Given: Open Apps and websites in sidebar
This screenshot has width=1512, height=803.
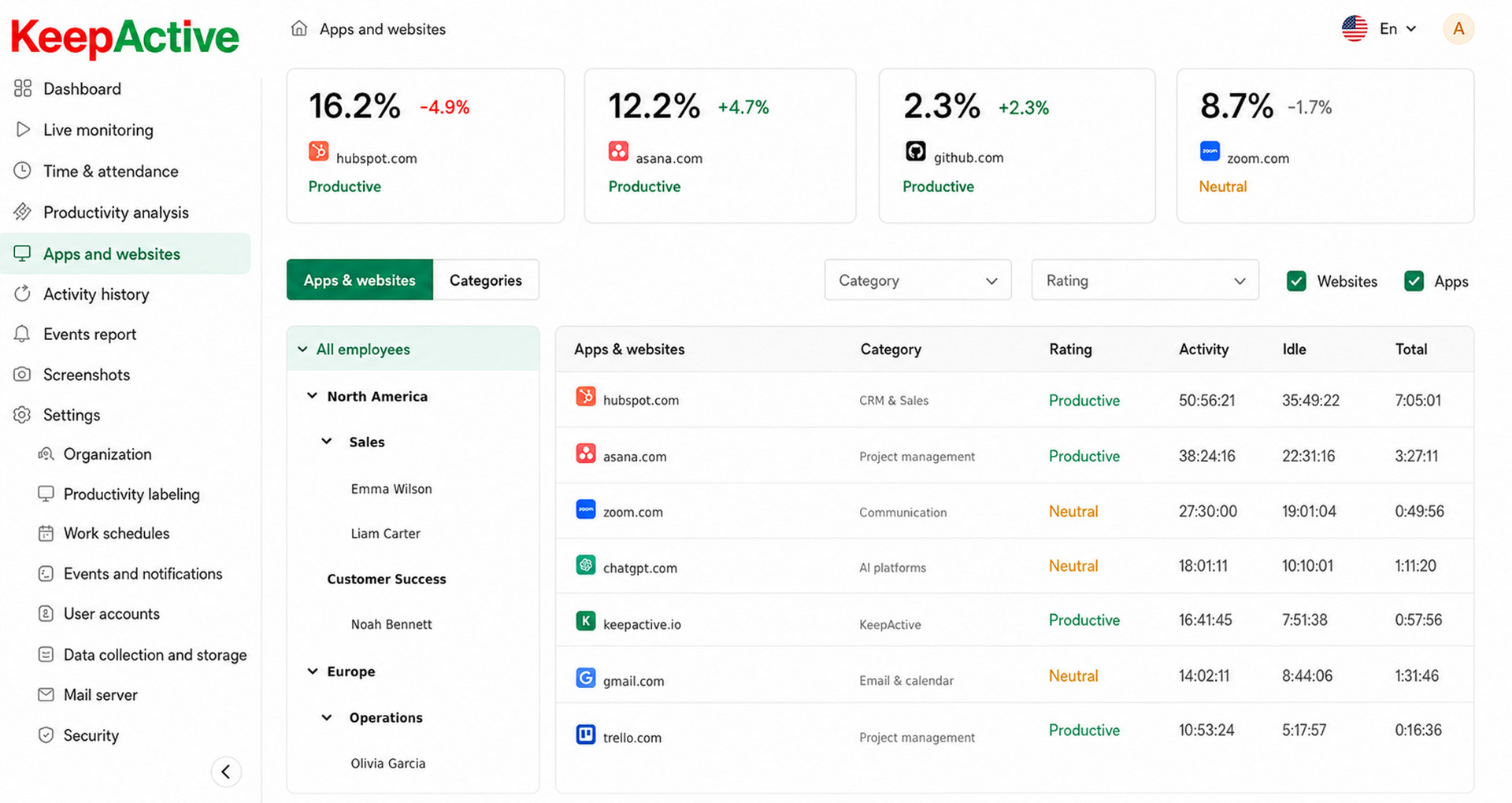Looking at the screenshot, I should coord(126,253).
